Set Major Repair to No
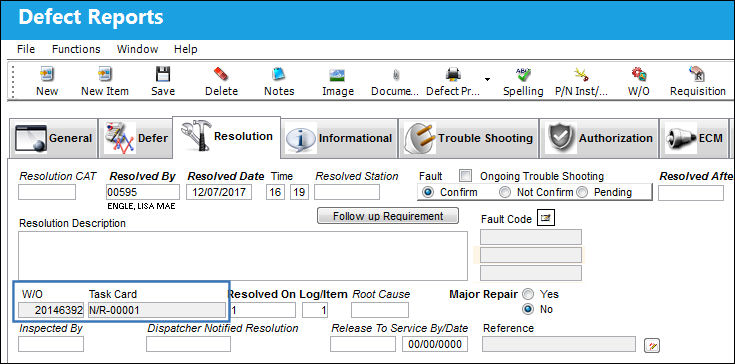Image resolution: width=735 pixels, height=364 pixels. pyautogui.click(x=529, y=309)
